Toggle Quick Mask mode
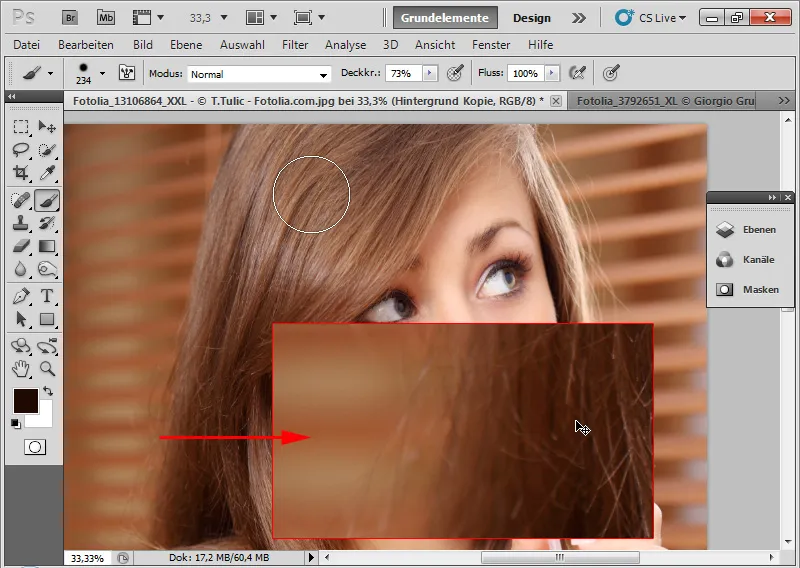 pyautogui.click(x=35, y=448)
